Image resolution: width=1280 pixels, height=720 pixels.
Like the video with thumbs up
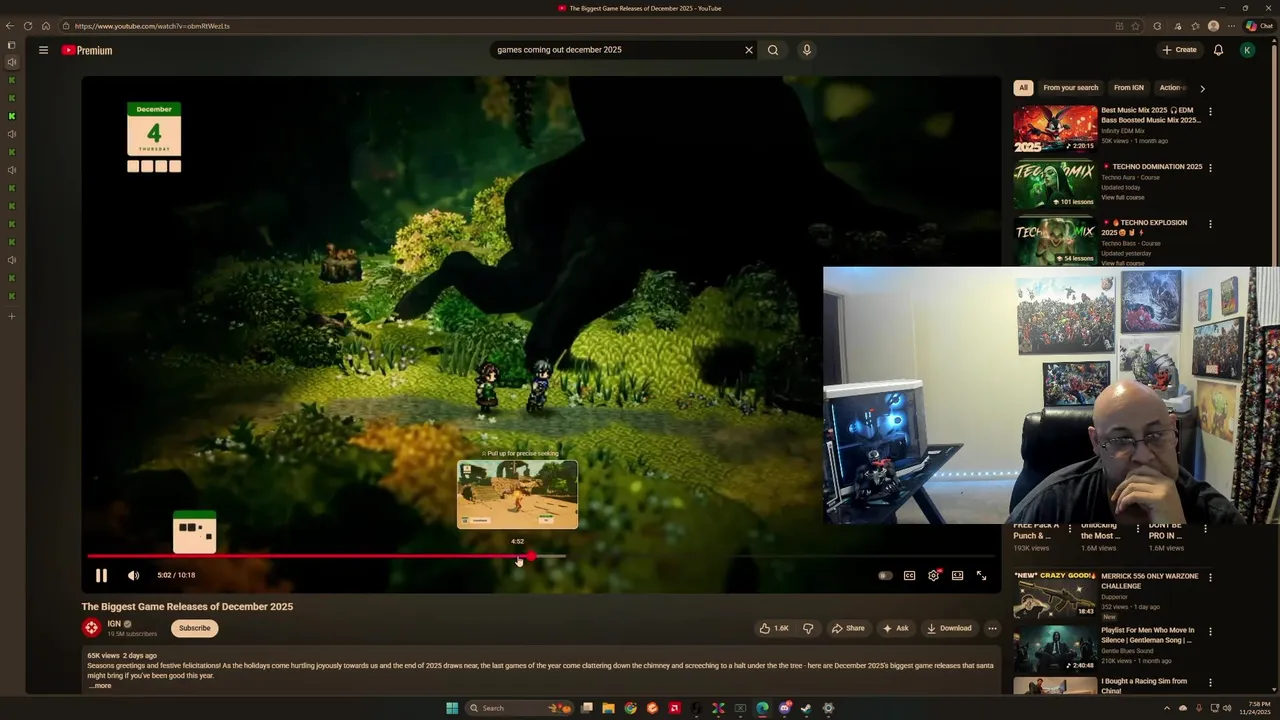(774, 628)
